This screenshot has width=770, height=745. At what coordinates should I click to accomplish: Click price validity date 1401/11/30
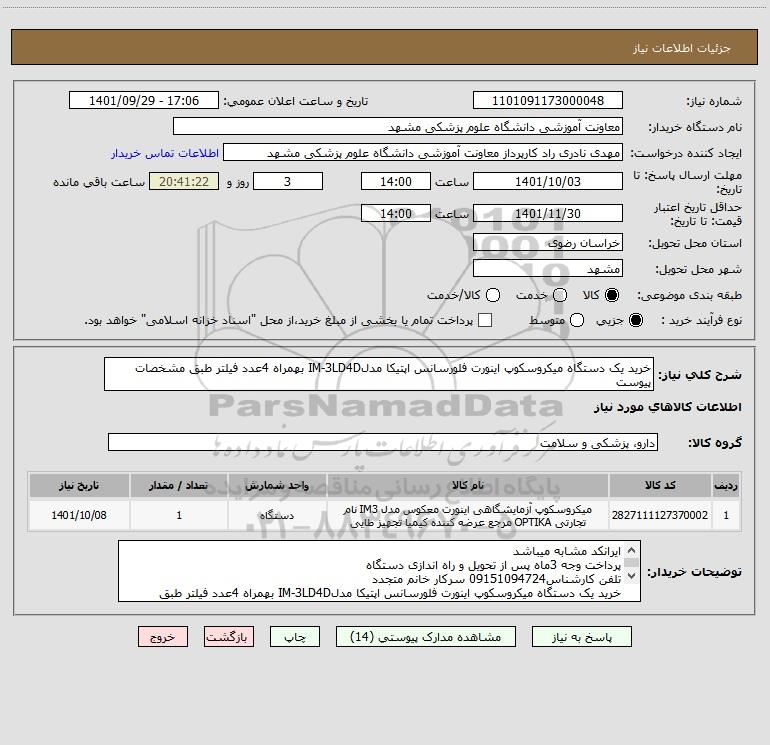click(x=548, y=213)
